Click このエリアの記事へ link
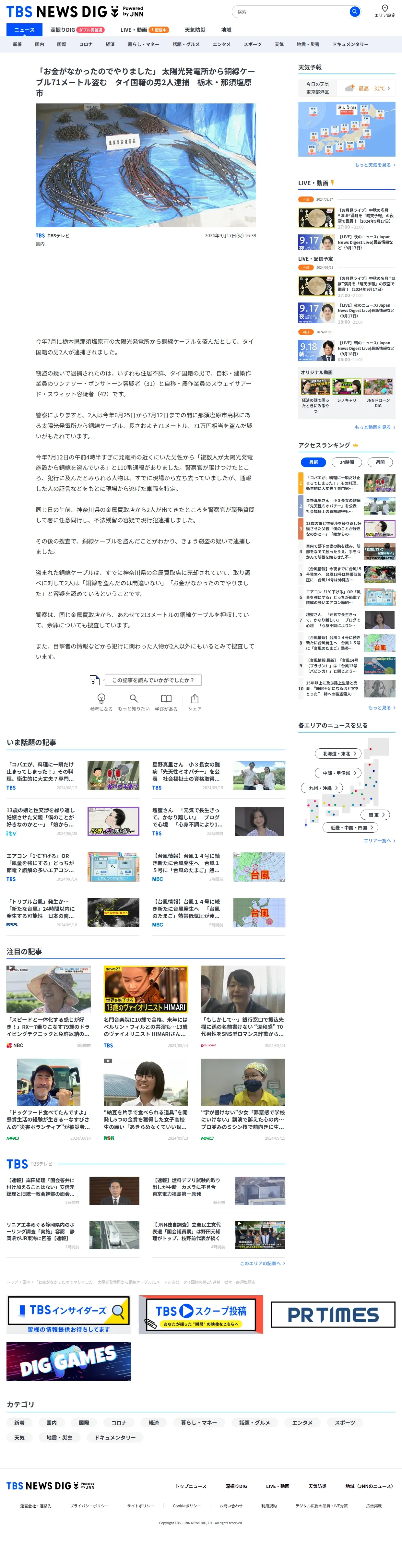Viewport: 402px width, 1568px height. [x=262, y=1263]
